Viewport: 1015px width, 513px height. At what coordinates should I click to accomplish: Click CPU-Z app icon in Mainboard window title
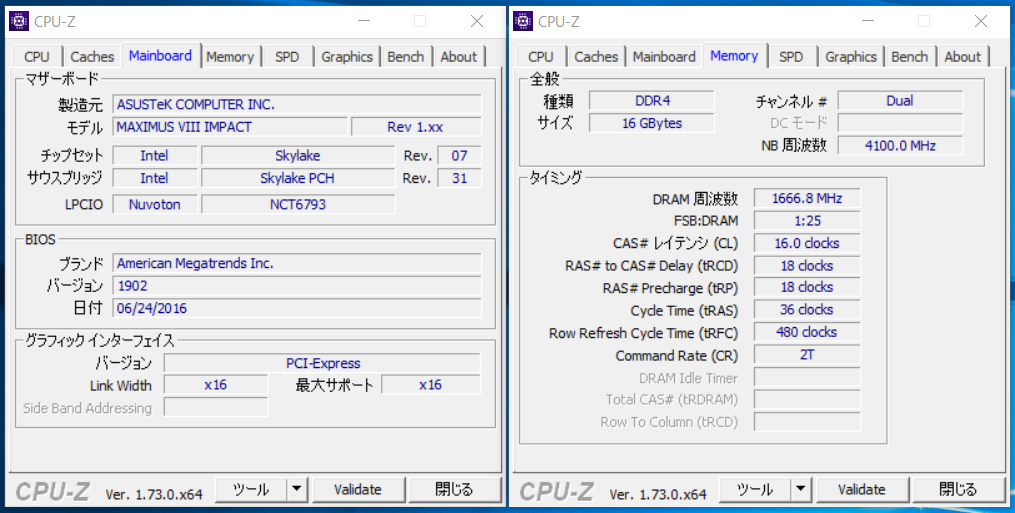click(x=19, y=21)
